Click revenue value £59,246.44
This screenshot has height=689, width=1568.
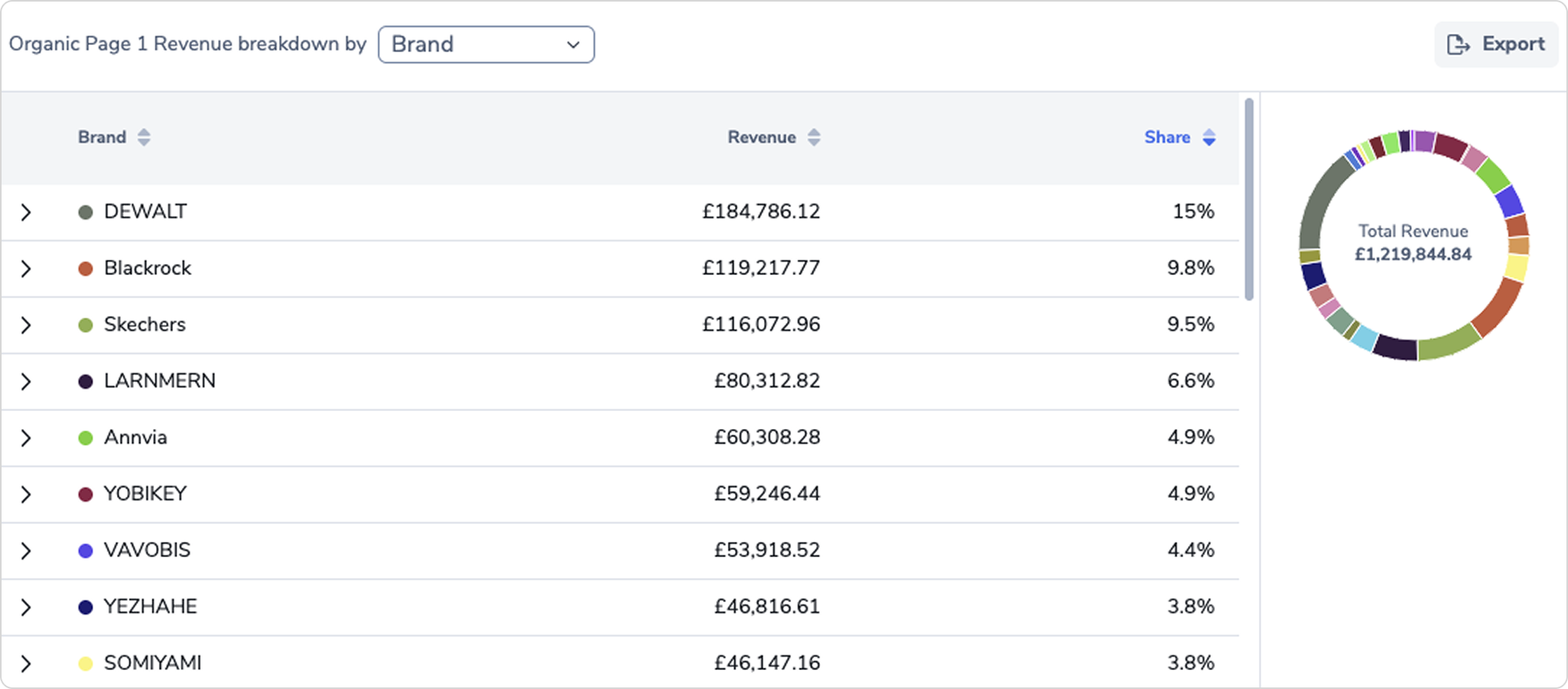coord(767,494)
